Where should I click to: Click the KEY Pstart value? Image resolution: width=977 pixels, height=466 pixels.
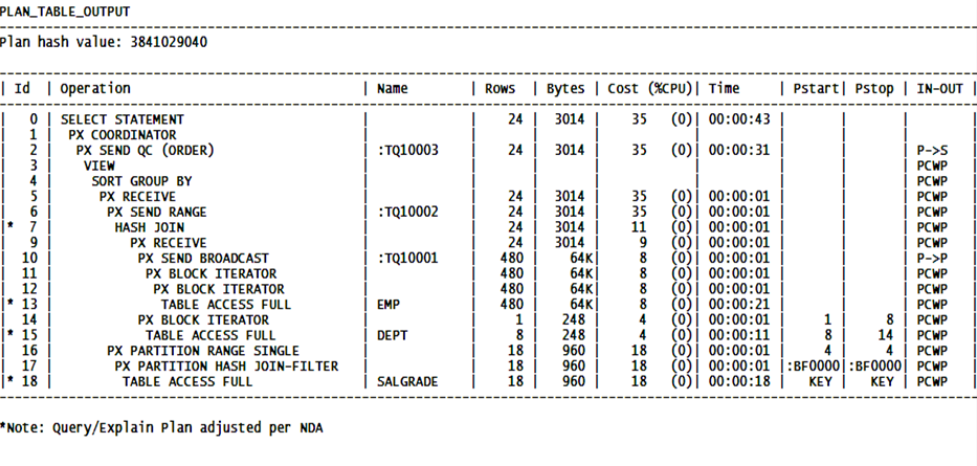[x=820, y=381]
